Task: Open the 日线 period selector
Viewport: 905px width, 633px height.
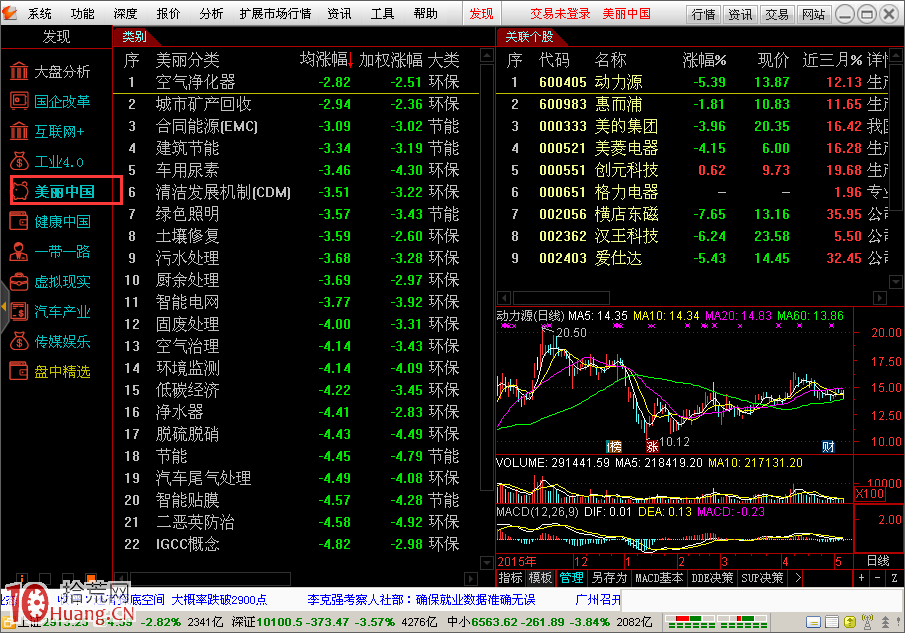Action: tap(878, 560)
